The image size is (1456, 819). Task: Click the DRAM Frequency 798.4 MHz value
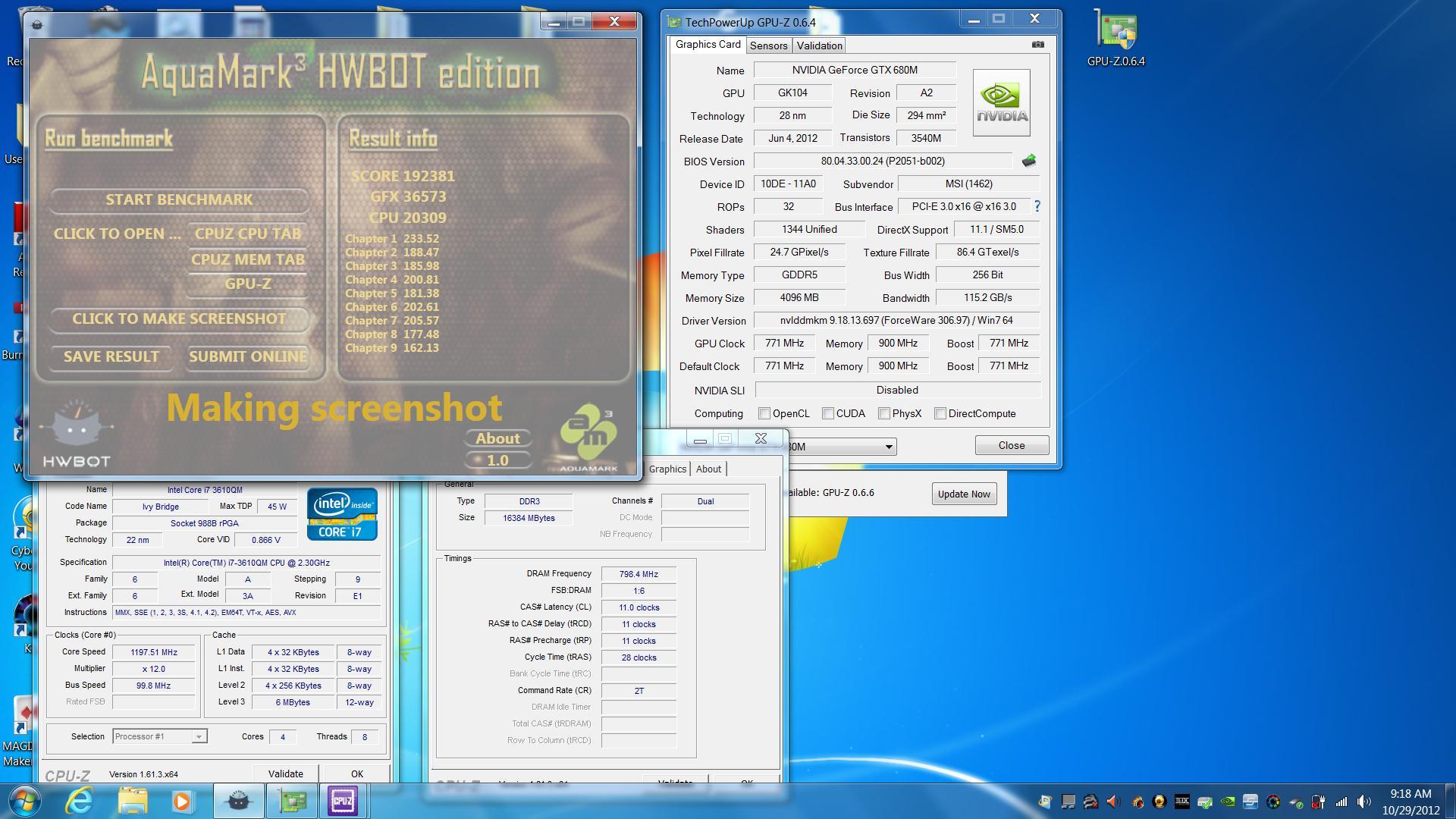click(x=639, y=574)
